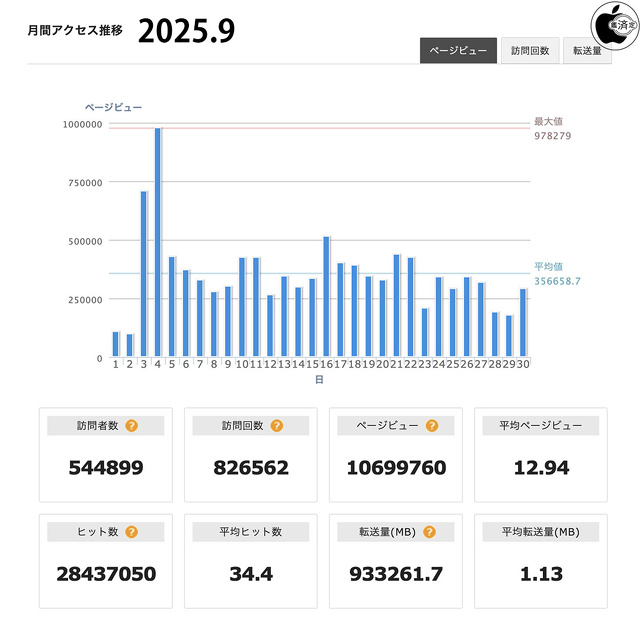
Task: Click help icon next to 転送量(MB)
Action: [x=429, y=532]
